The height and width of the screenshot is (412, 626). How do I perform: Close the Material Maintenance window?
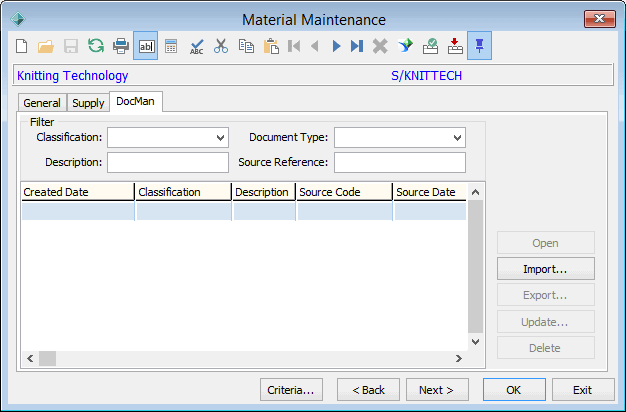(x=599, y=19)
